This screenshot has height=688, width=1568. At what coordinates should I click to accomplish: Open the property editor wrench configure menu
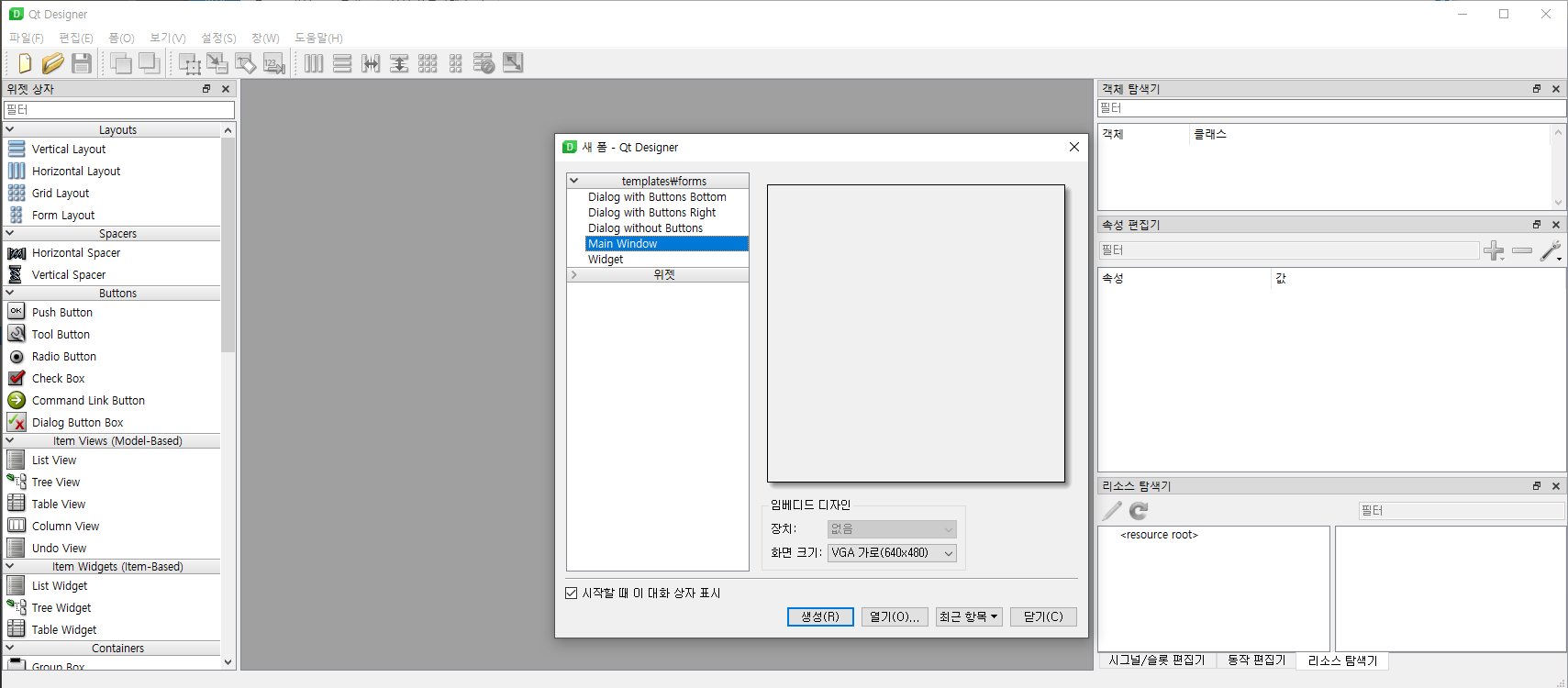pos(1551,250)
